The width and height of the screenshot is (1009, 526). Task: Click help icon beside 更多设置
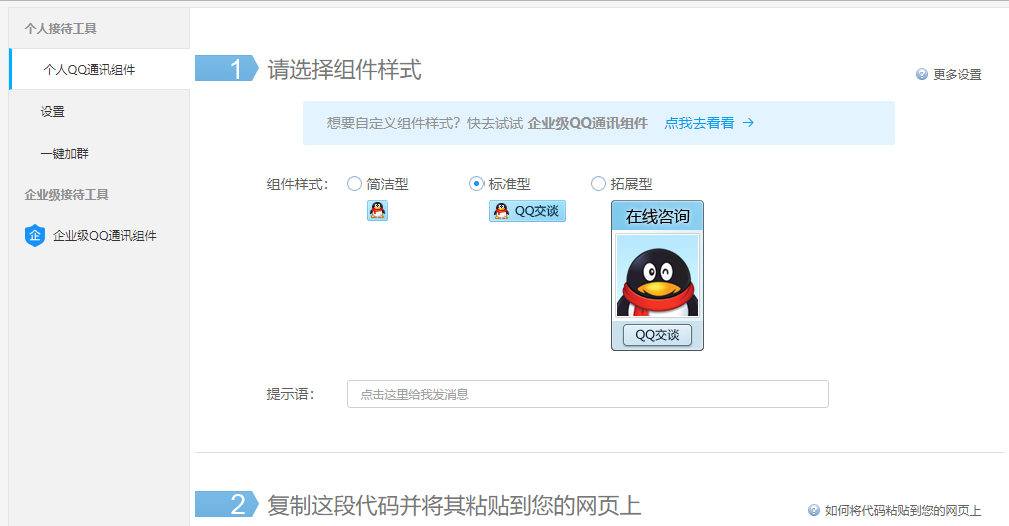point(921,75)
